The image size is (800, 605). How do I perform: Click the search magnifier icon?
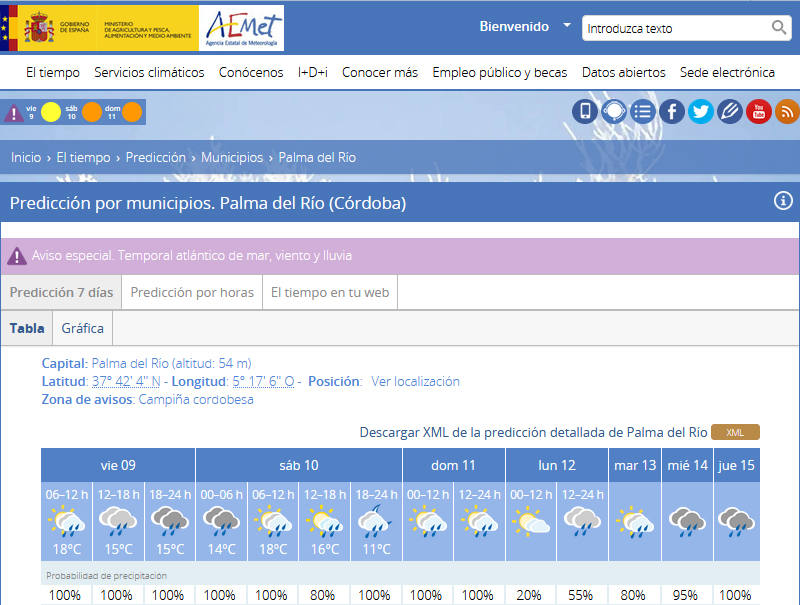(x=779, y=29)
